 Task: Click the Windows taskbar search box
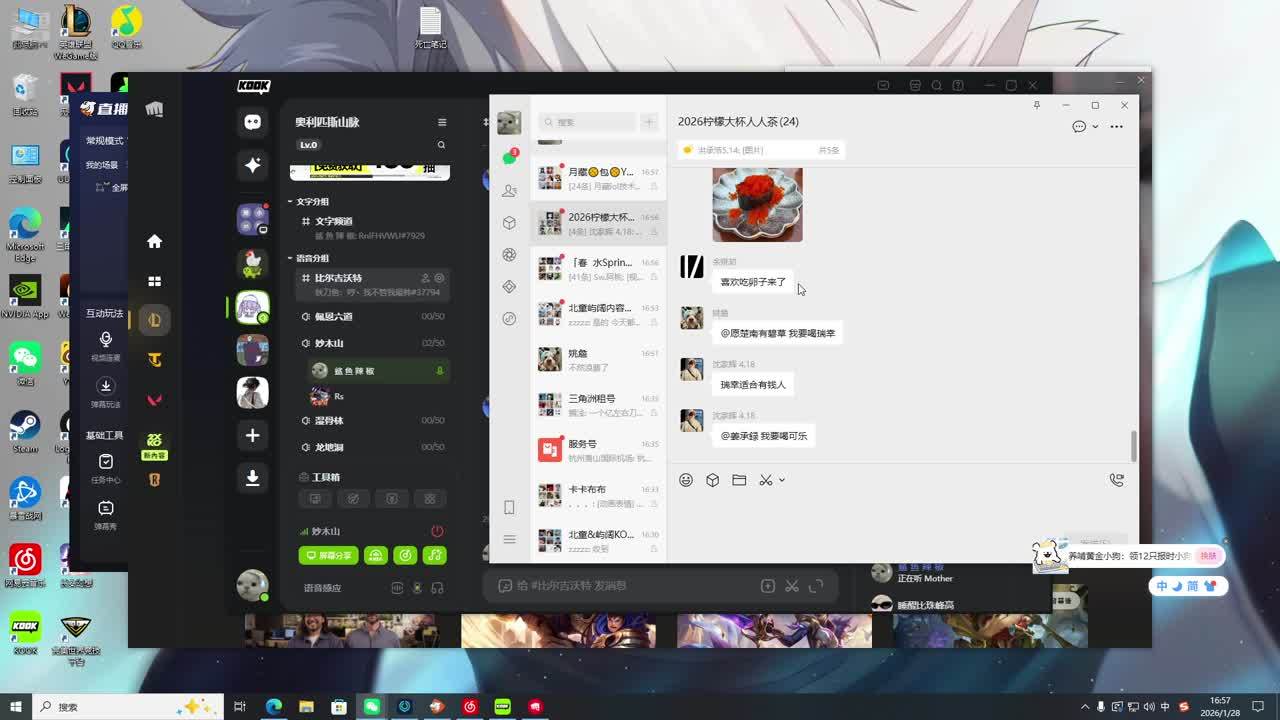[128, 707]
